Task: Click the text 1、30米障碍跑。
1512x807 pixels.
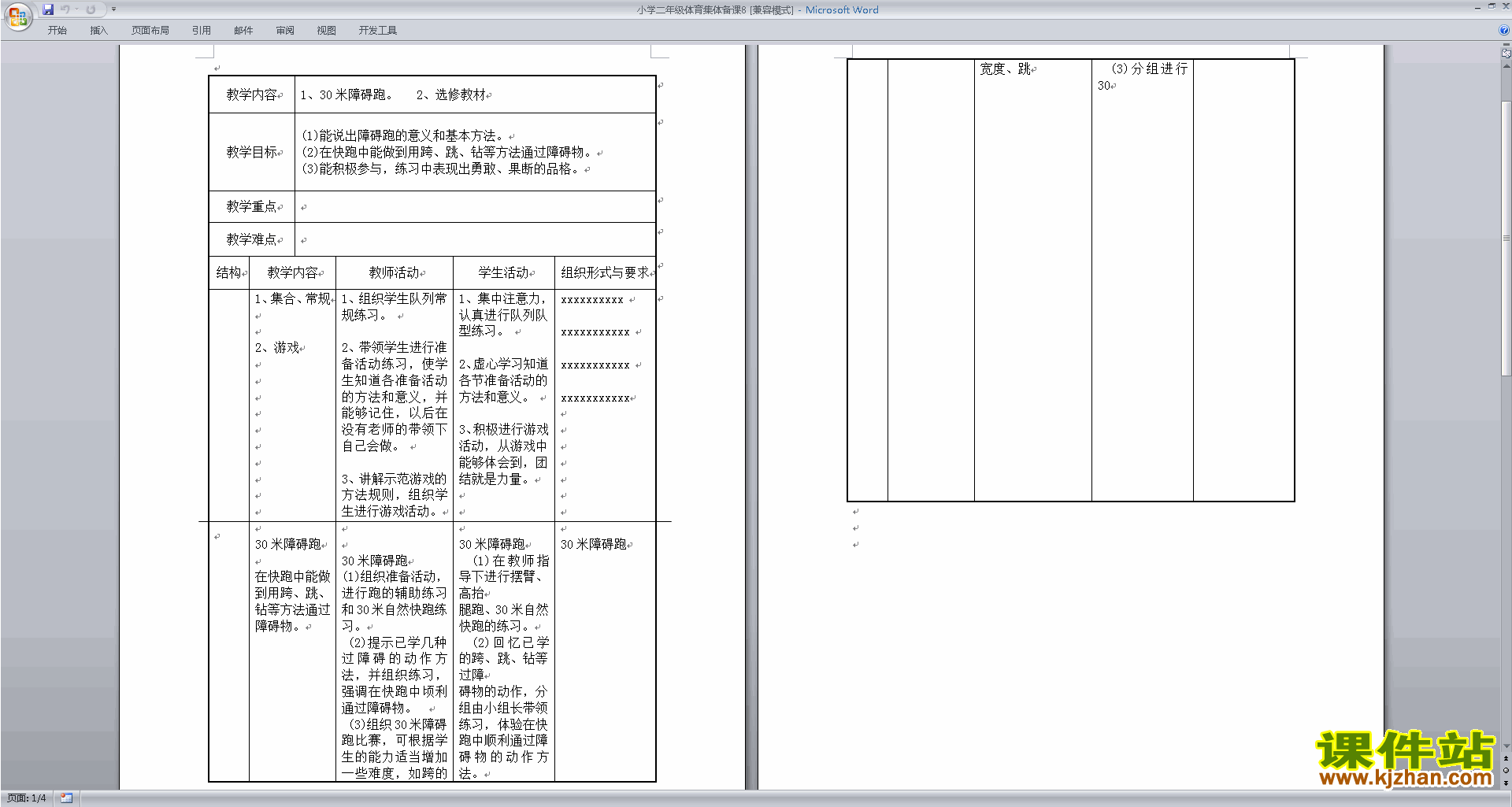Action: pos(346,94)
